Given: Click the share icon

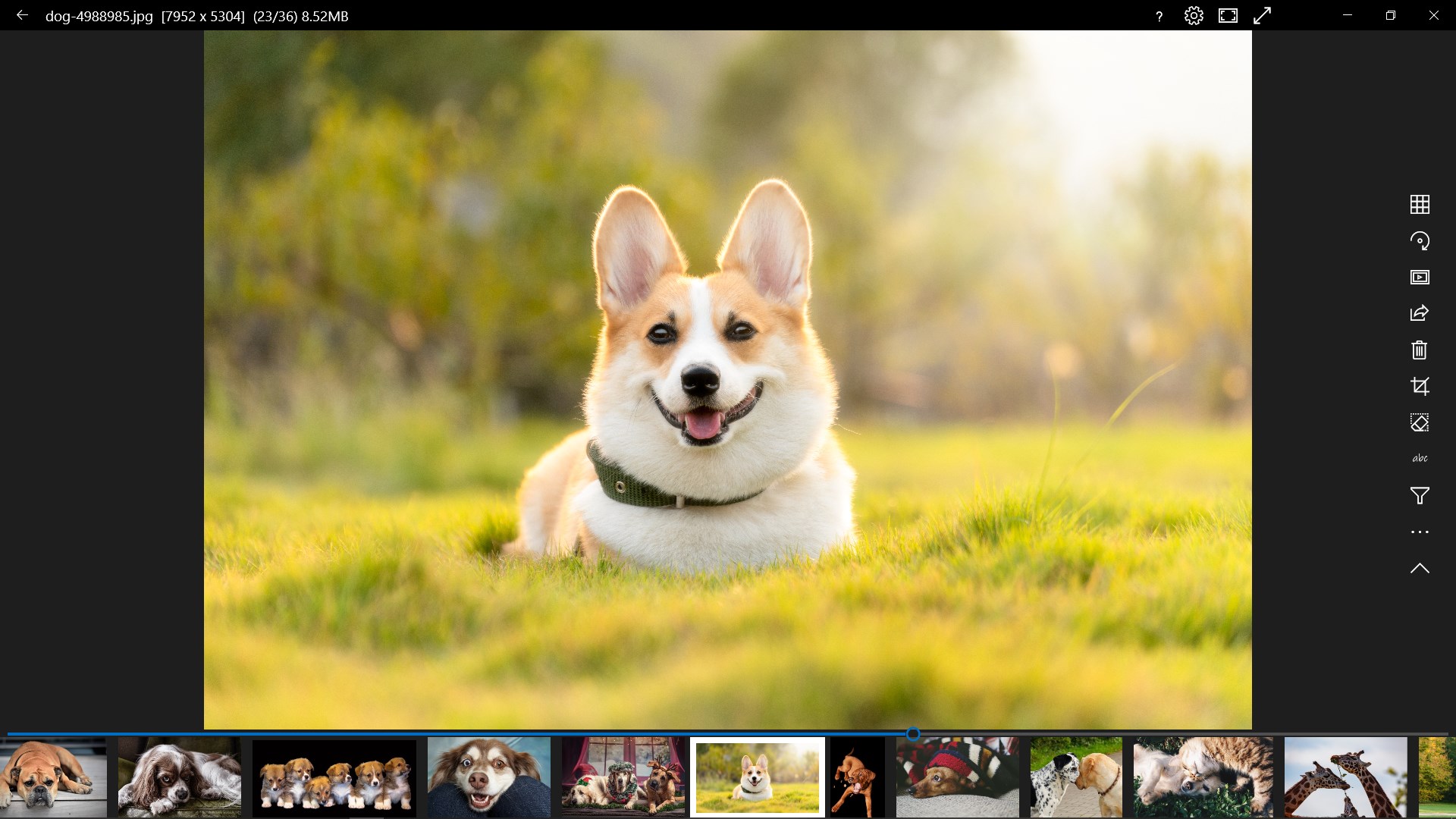Looking at the screenshot, I should [1420, 313].
